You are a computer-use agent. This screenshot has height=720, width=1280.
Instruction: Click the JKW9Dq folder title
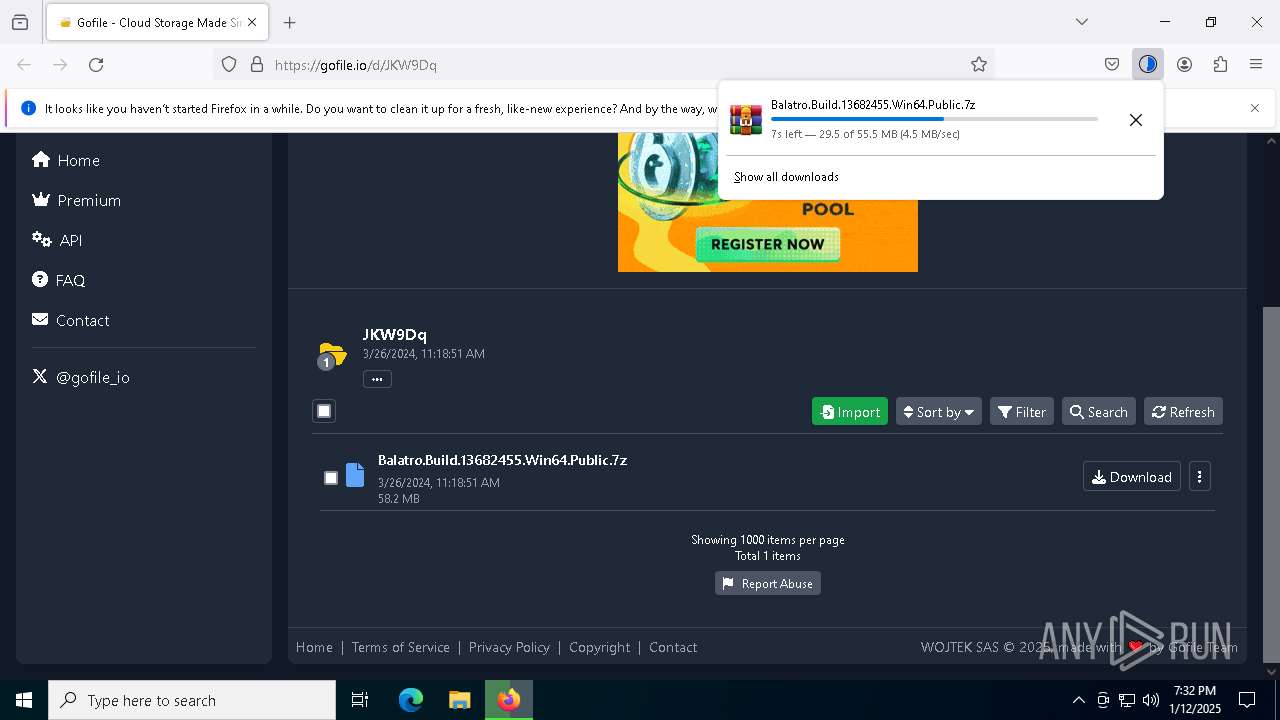(x=394, y=334)
